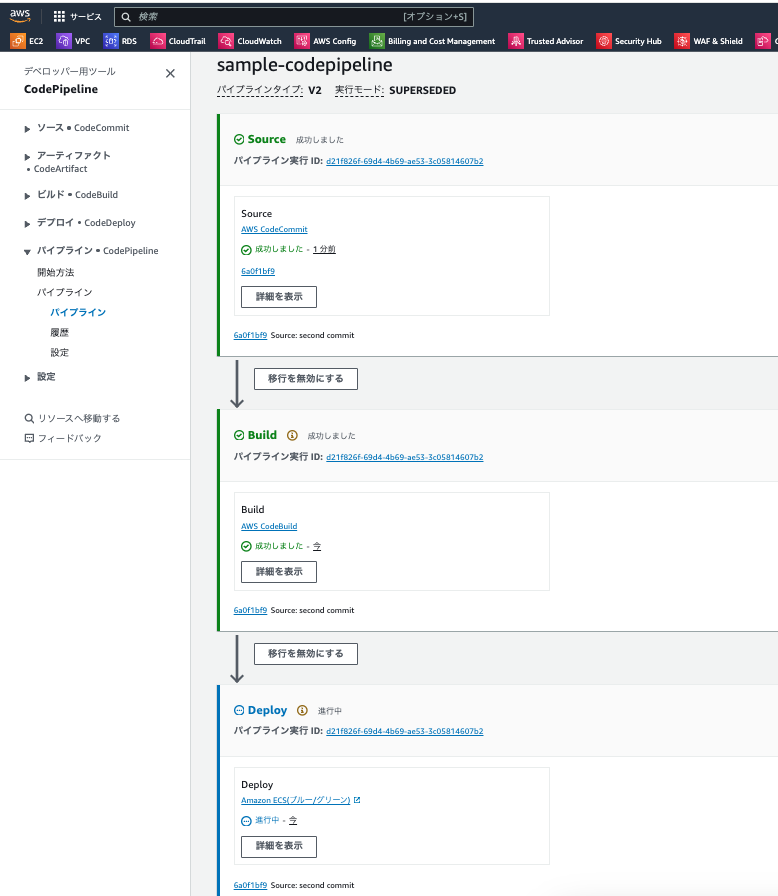778x896 pixels.
Task: Click the external link icon beside Amazon ECS
Action: [357, 800]
